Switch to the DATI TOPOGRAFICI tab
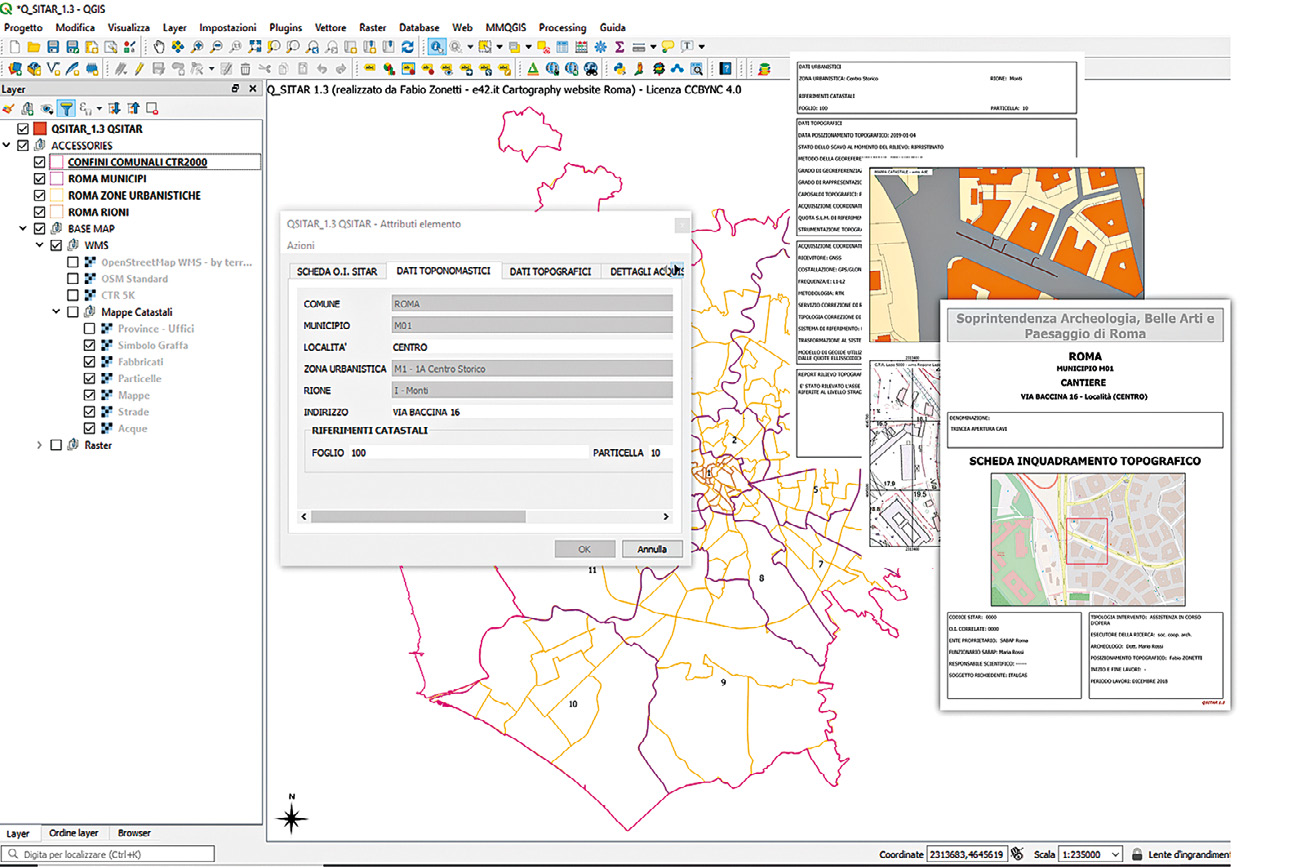Image resolution: width=1301 pixels, height=867 pixels. pyautogui.click(x=549, y=271)
